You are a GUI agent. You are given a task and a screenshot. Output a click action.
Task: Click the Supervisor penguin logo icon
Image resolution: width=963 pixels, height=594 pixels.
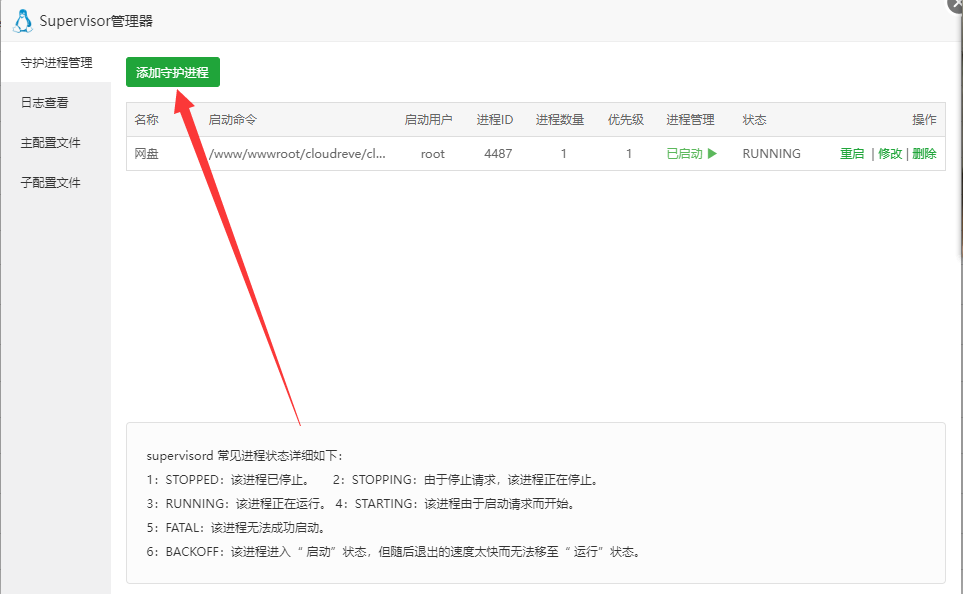[x=23, y=21]
